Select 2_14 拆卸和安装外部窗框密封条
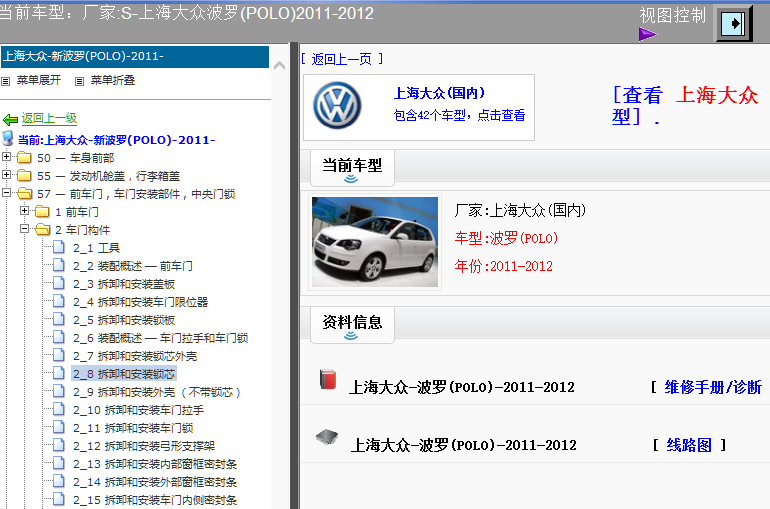Viewport: 770px width, 509px height. (155, 482)
